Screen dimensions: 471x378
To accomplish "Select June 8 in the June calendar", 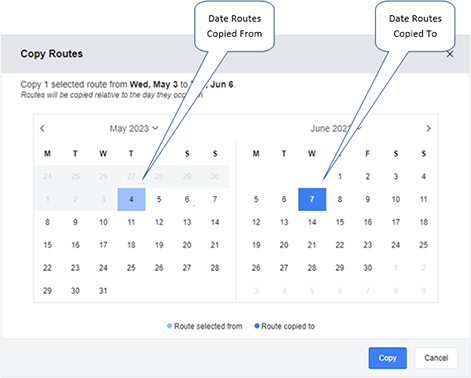I will tap(340, 199).
